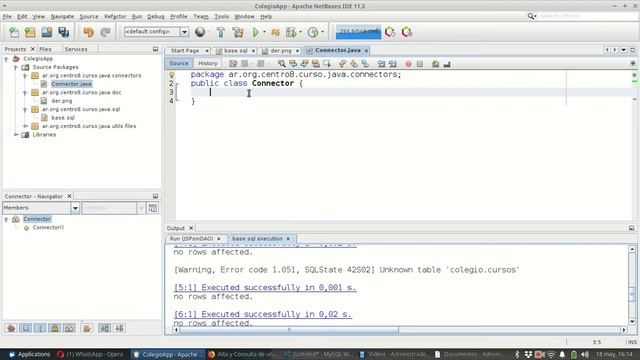640x360 pixels.
Task: Toggle Sort by Source in Navigator footer
Action: point(119,328)
